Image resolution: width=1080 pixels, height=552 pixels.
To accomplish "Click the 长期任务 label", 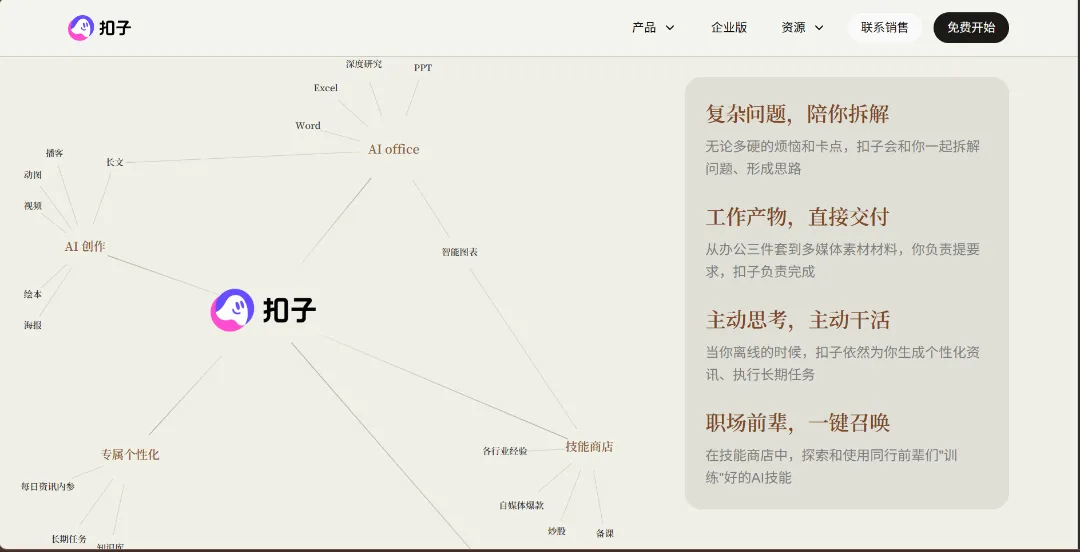I will (x=69, y=539).
